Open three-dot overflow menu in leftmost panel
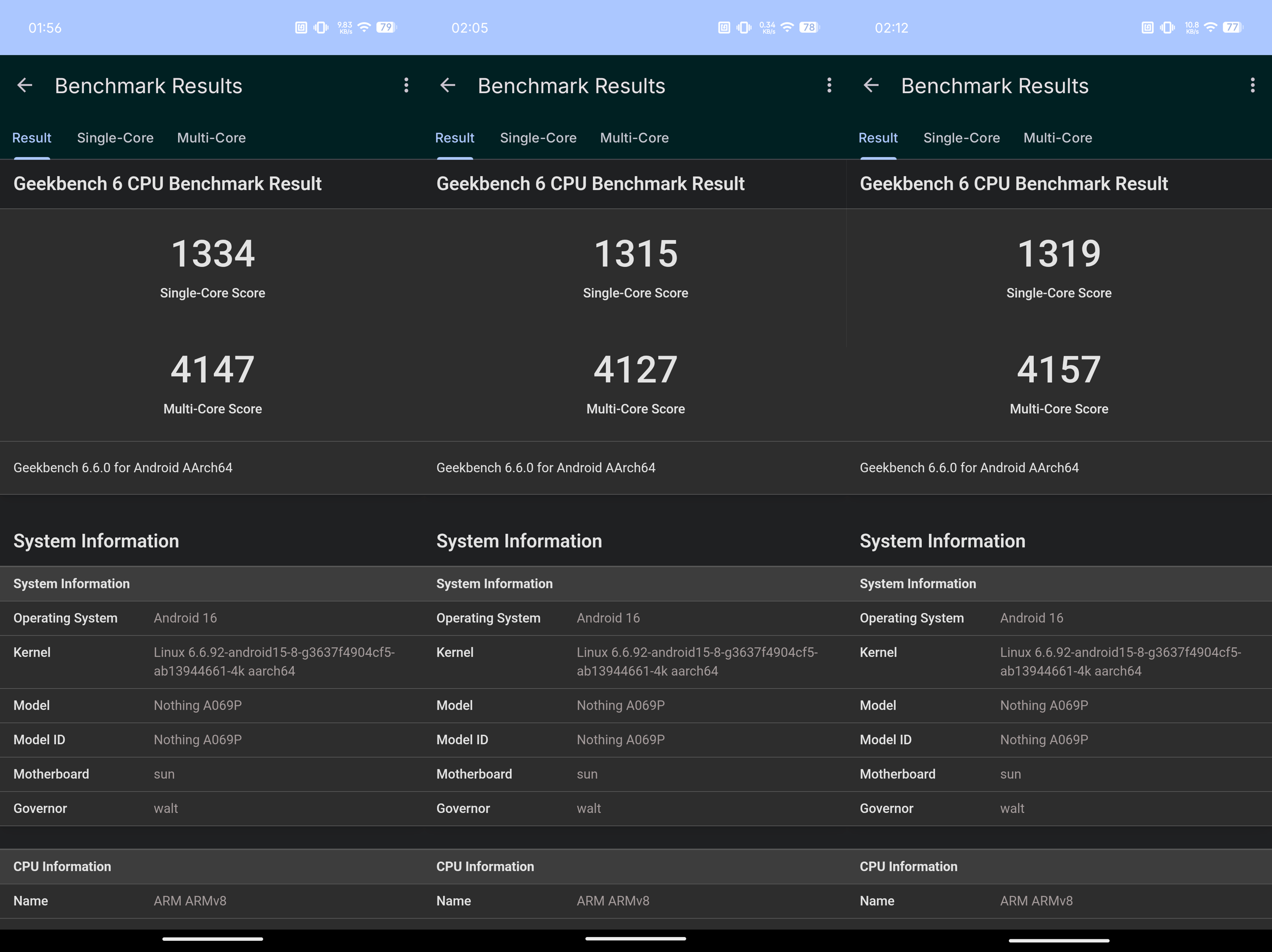The image size is (1272, 952). point(406,86)
